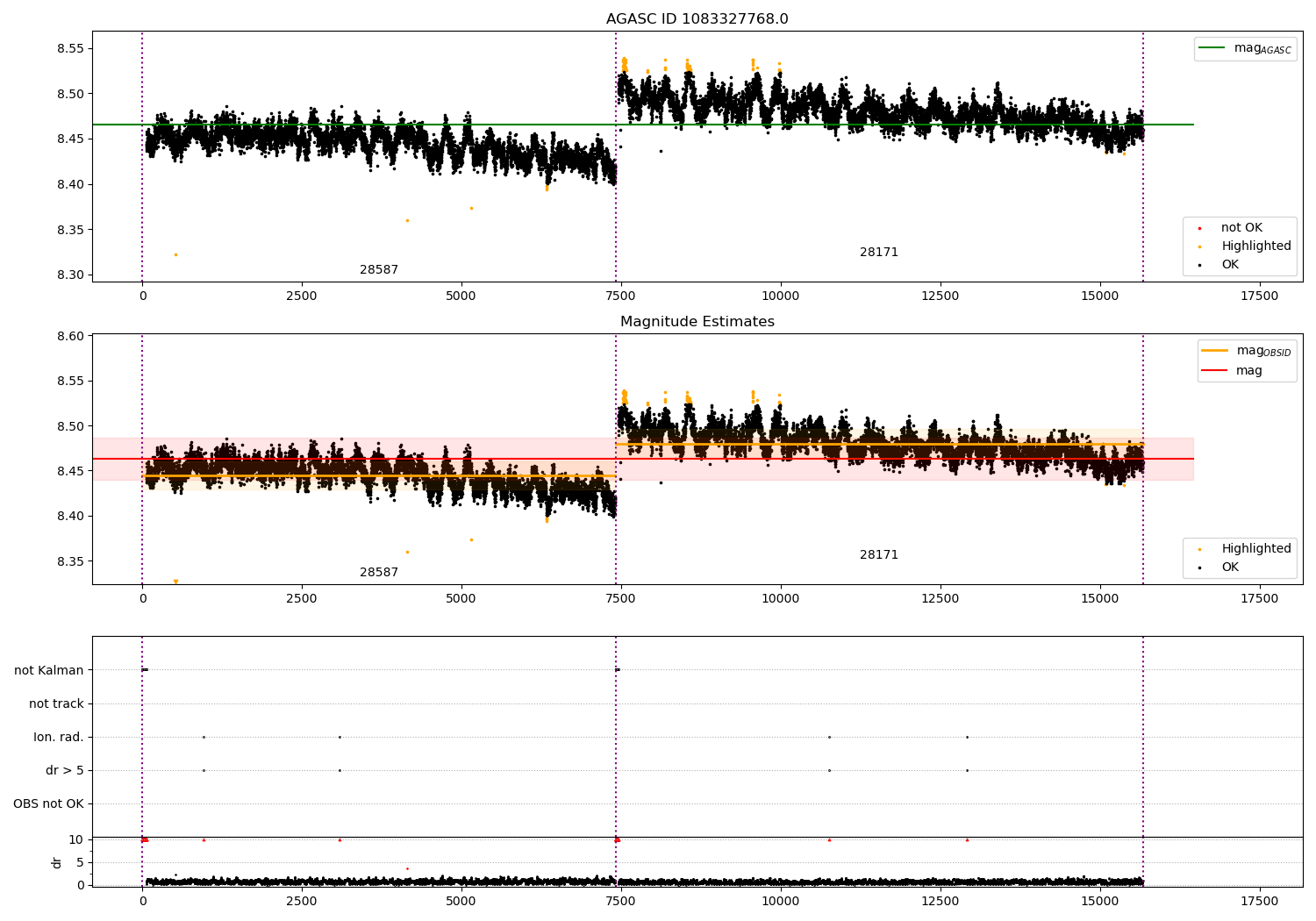Click the '10' tick on the dr axis

(x=76, y=840)
